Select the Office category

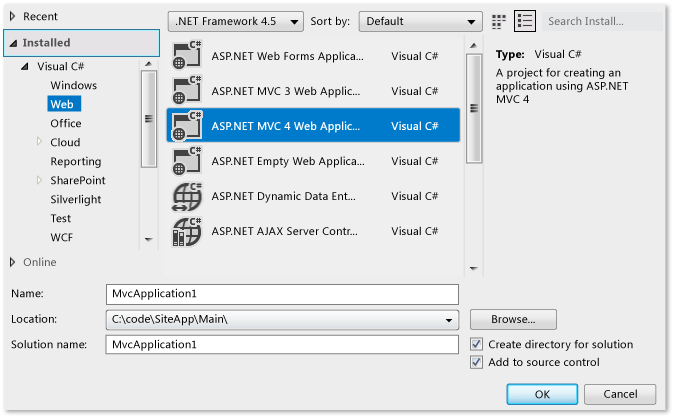coord(66,123)
